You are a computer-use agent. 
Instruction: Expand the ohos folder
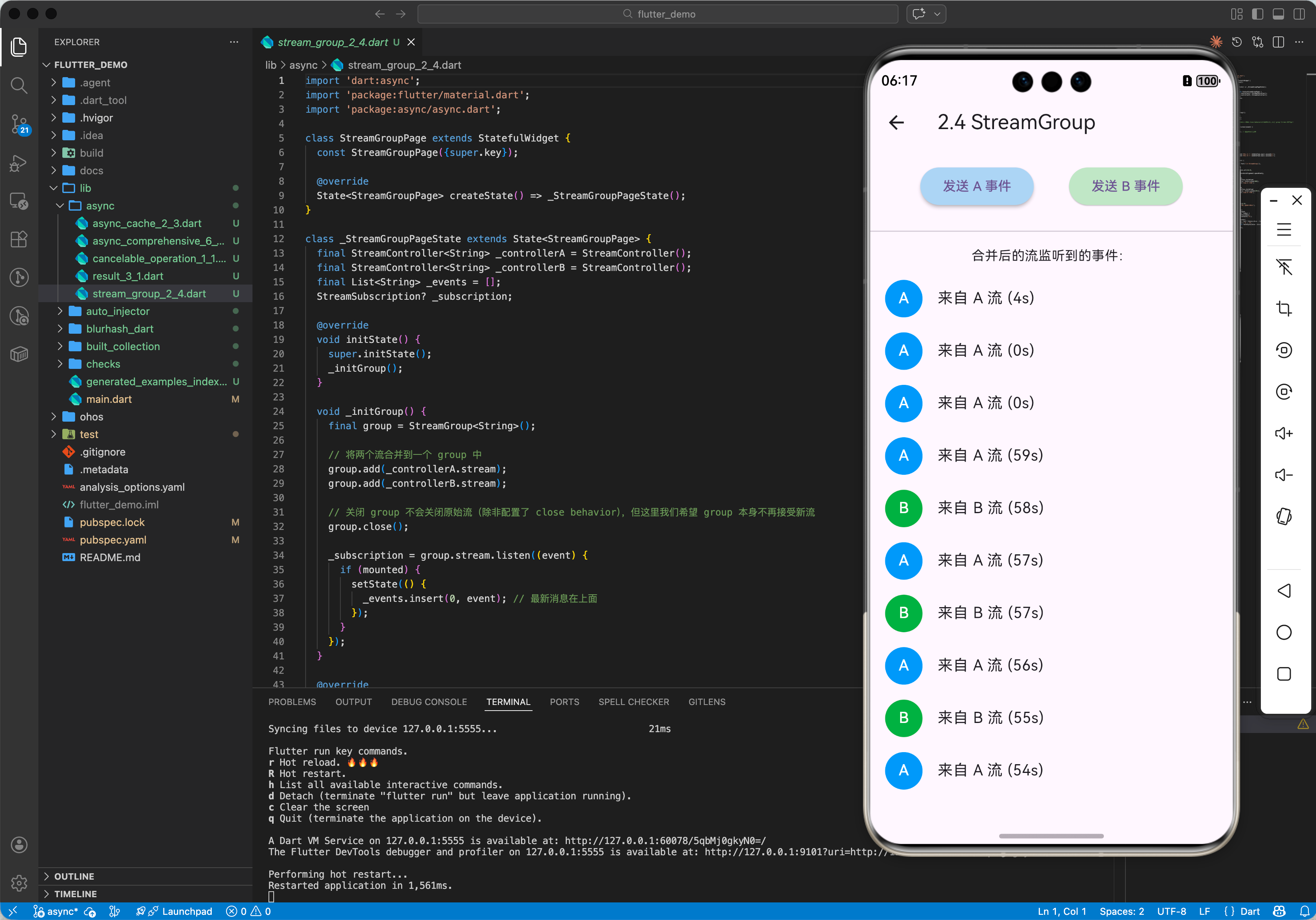click(91, 417)
